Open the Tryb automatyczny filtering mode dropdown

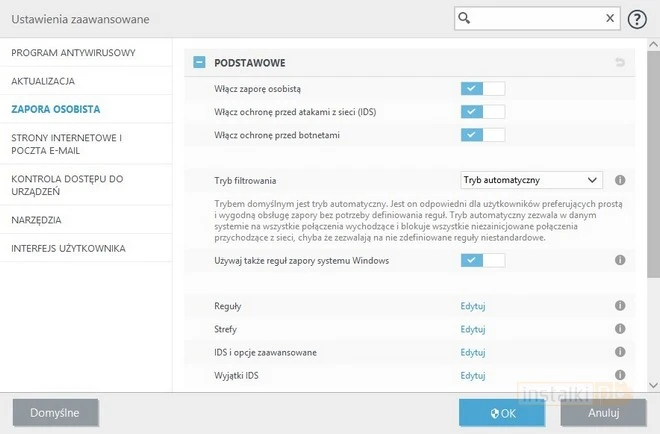[531, 180]
